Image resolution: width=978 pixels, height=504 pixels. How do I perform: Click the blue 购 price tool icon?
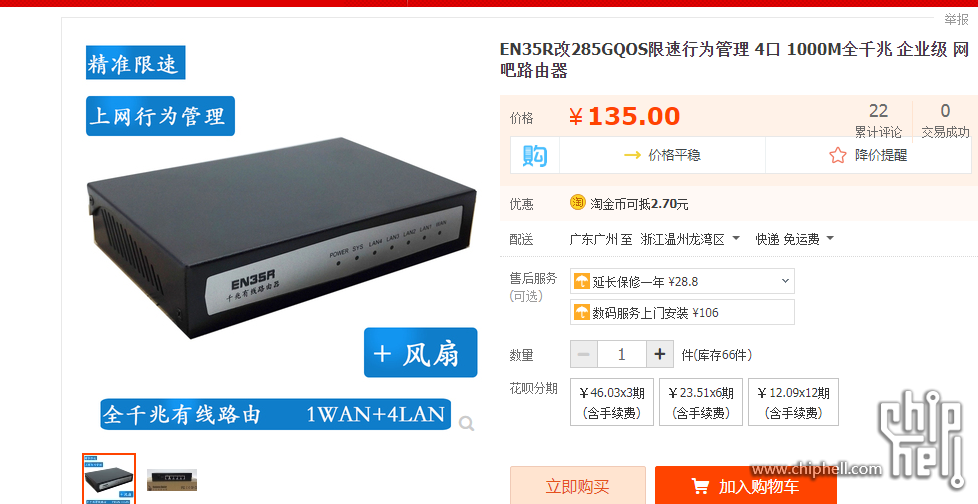[535, 155]
